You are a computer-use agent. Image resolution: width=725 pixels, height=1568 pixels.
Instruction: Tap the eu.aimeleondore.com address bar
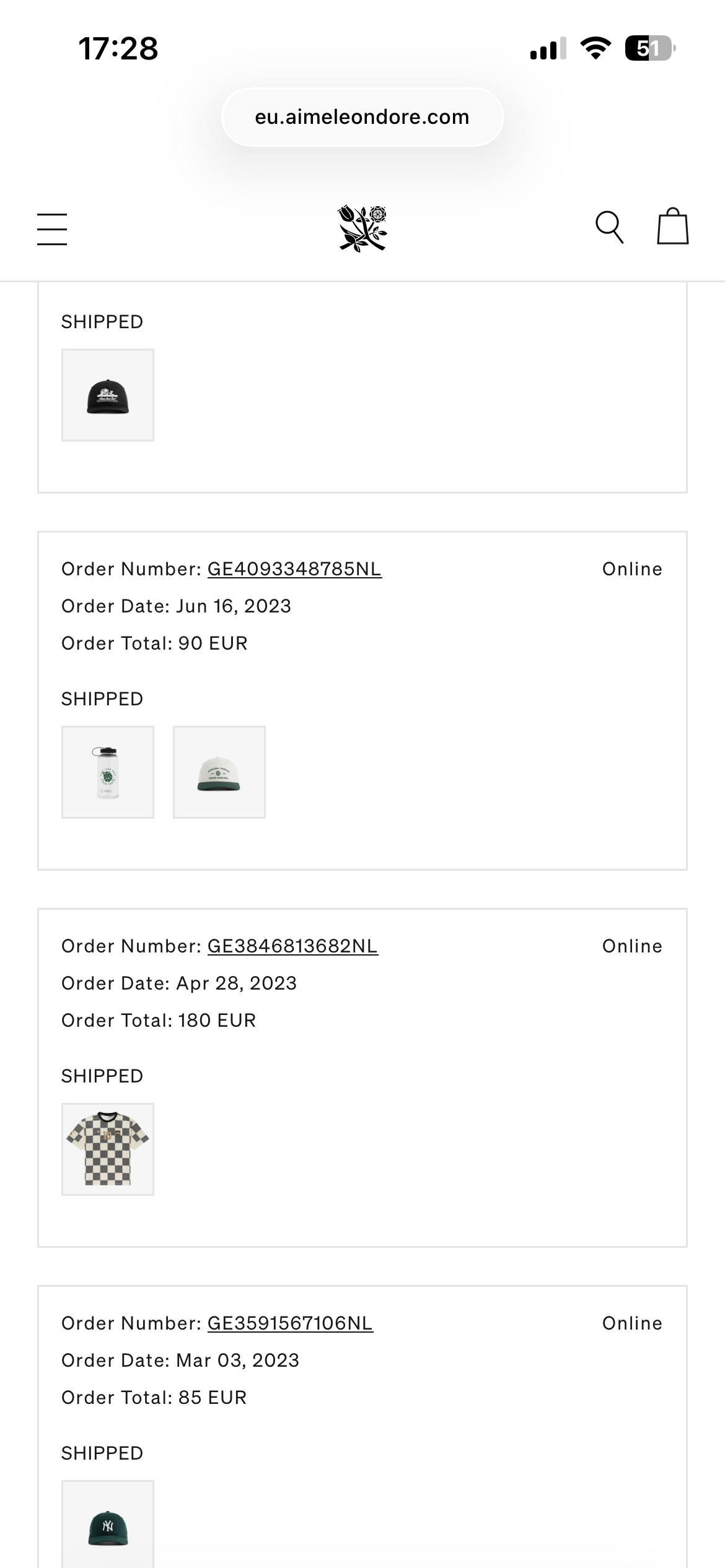362,117
